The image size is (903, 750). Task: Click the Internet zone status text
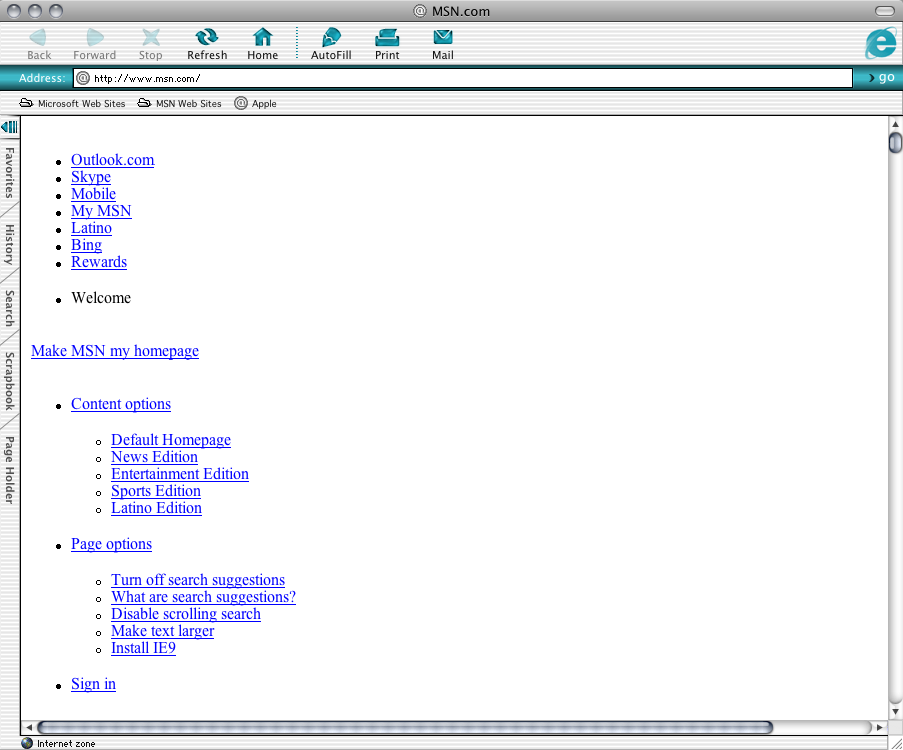pos(66,744)
